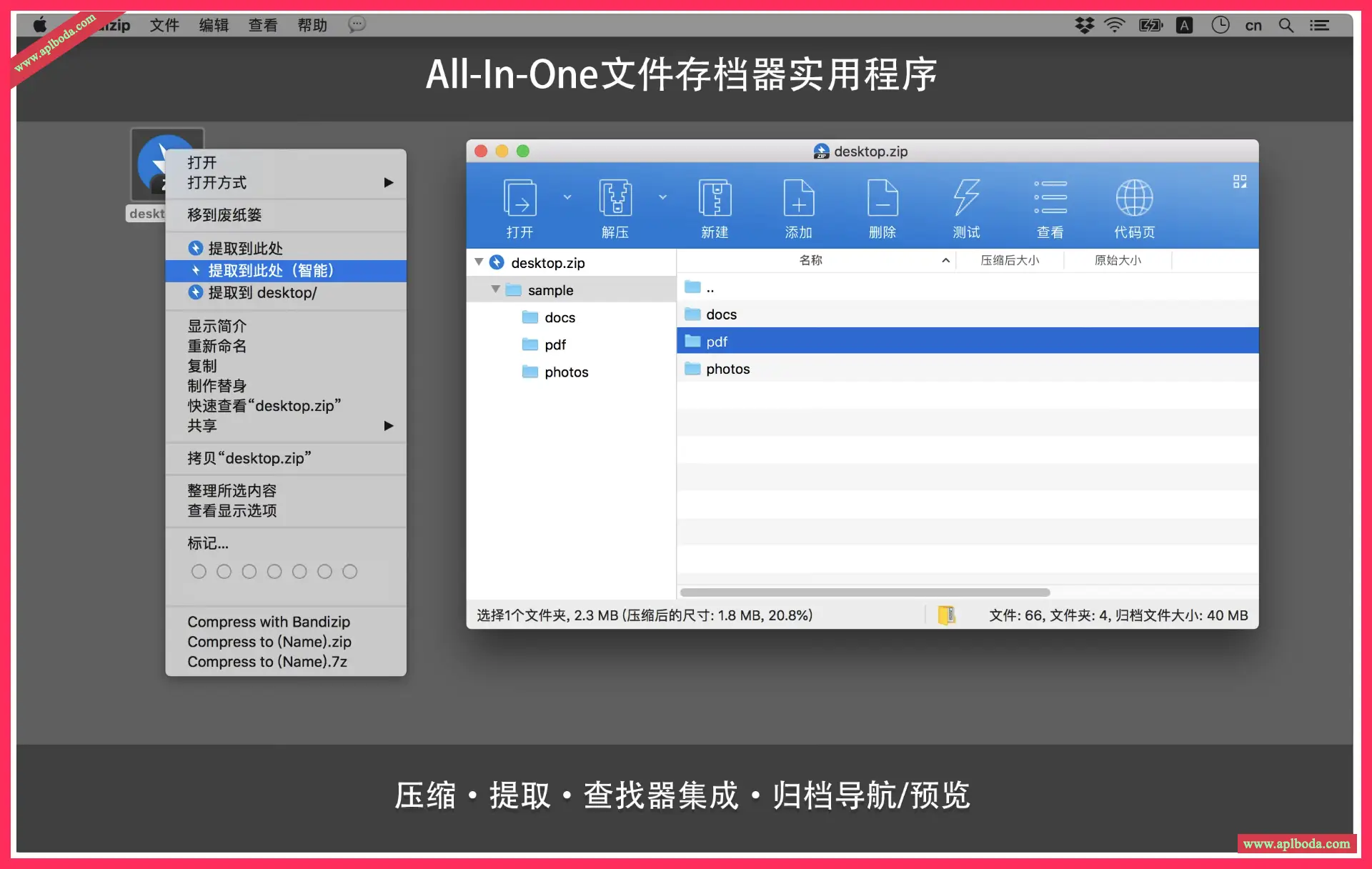The width and height of the screenshot is (1372, 869).
Task: Click the 删除 (Delete) file icon
Action: [883, 198]
